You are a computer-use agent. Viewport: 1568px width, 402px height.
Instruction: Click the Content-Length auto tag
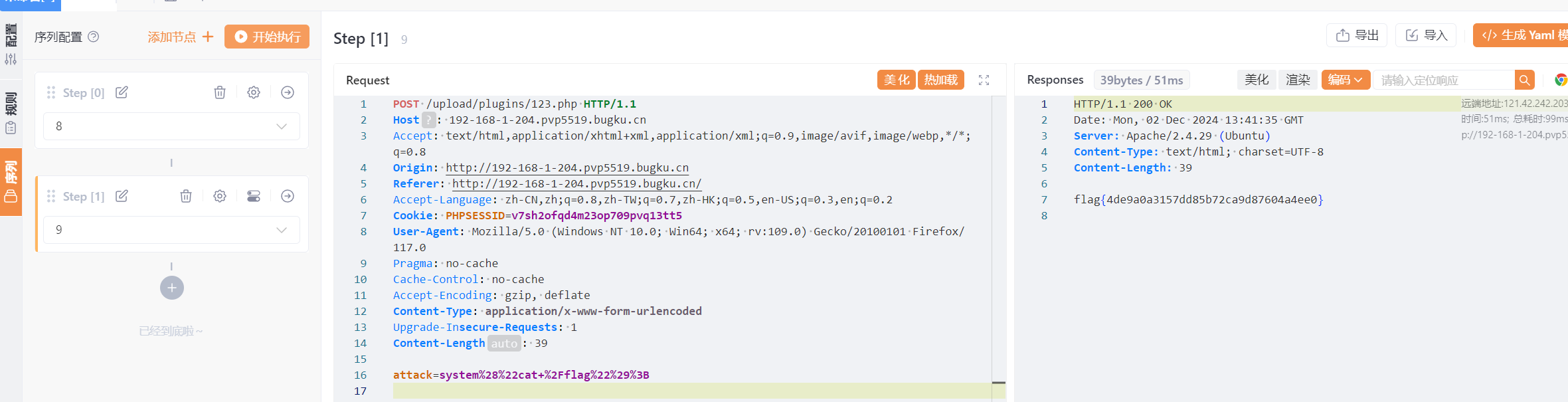(x=504, y=344)
